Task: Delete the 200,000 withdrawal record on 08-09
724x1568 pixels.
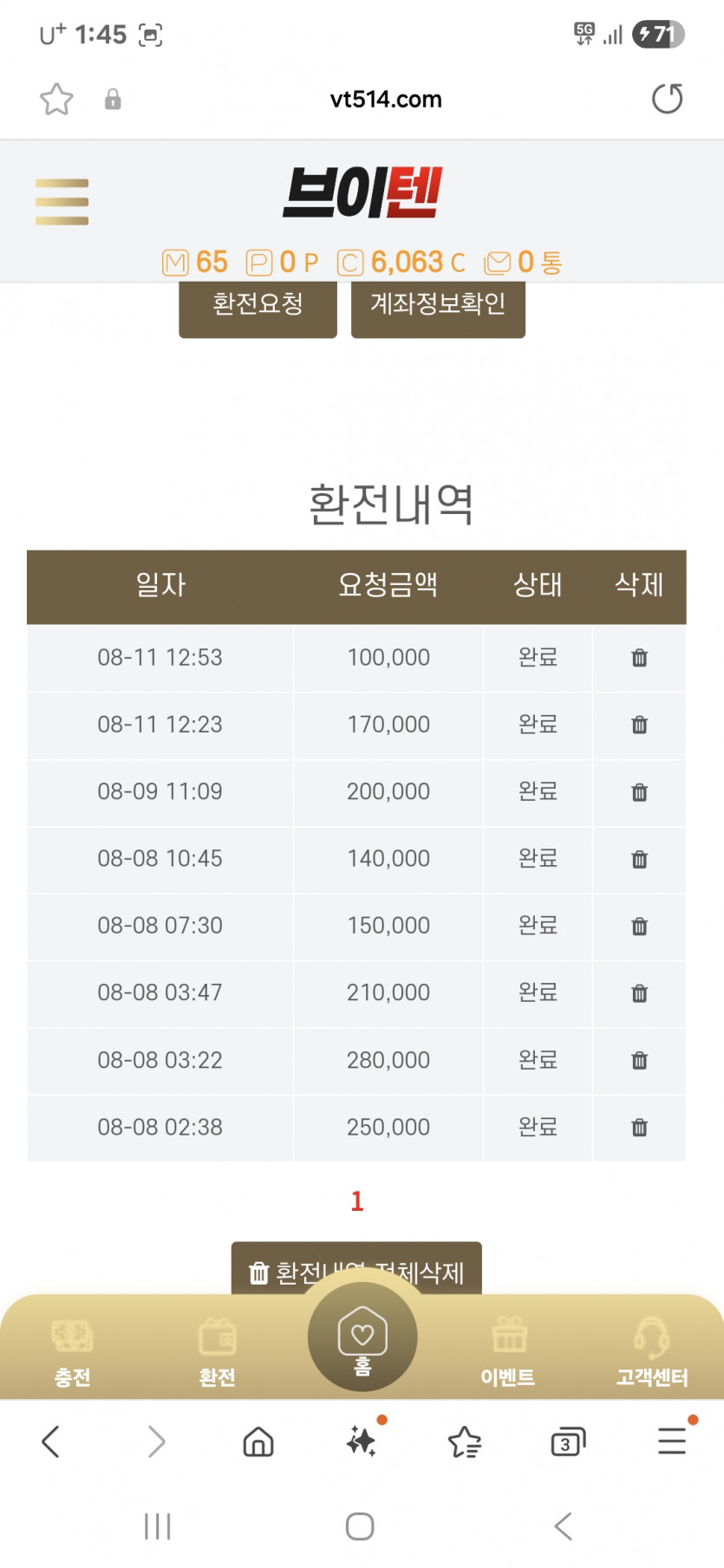Action: point(639,792)
